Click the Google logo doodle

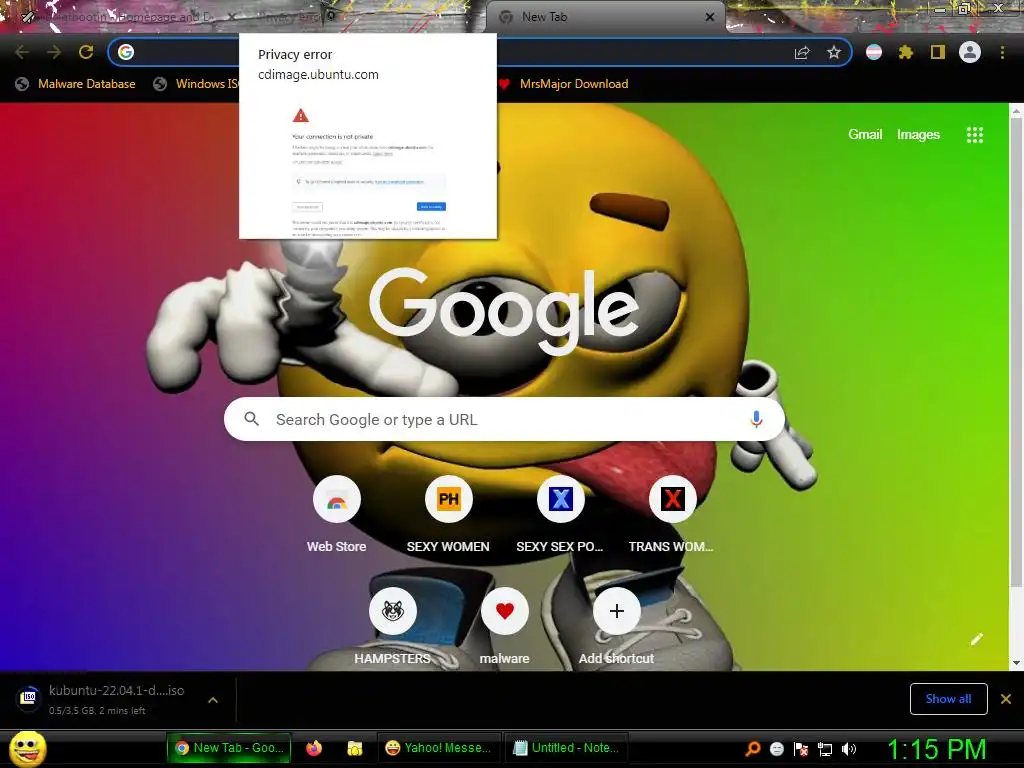click(504, 311)
